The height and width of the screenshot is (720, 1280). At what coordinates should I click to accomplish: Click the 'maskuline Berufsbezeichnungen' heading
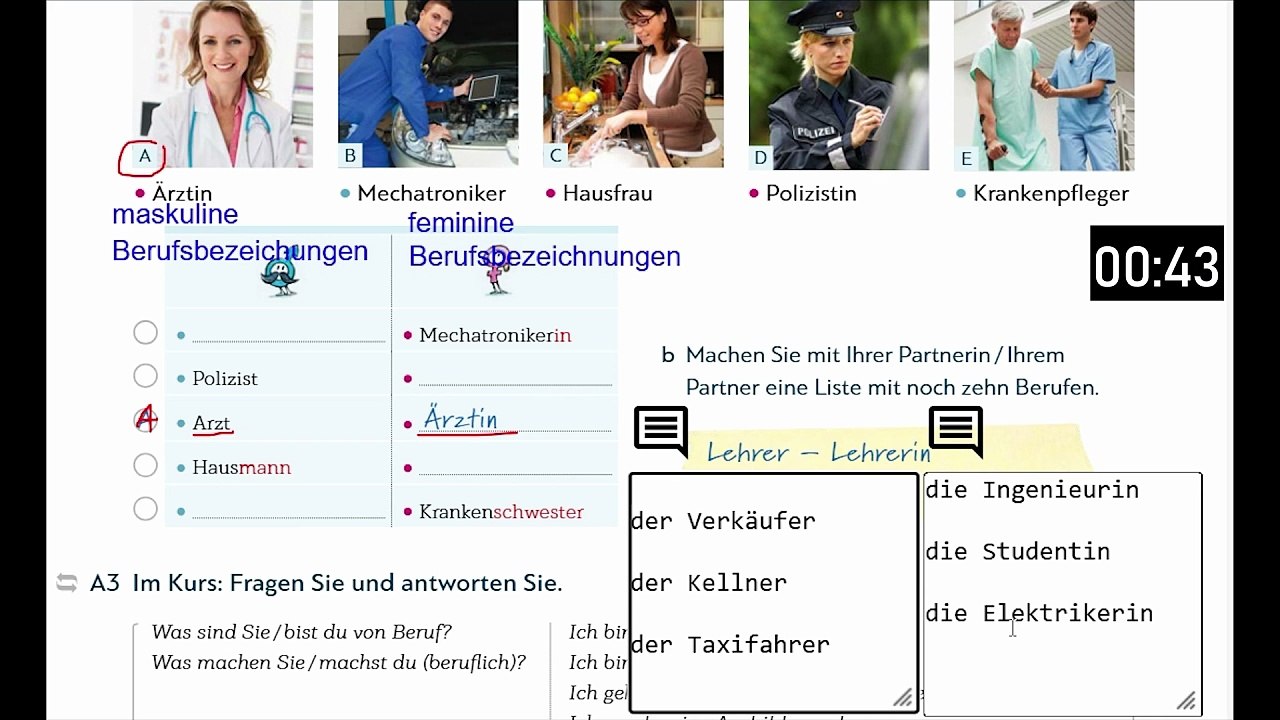[240, 233]
